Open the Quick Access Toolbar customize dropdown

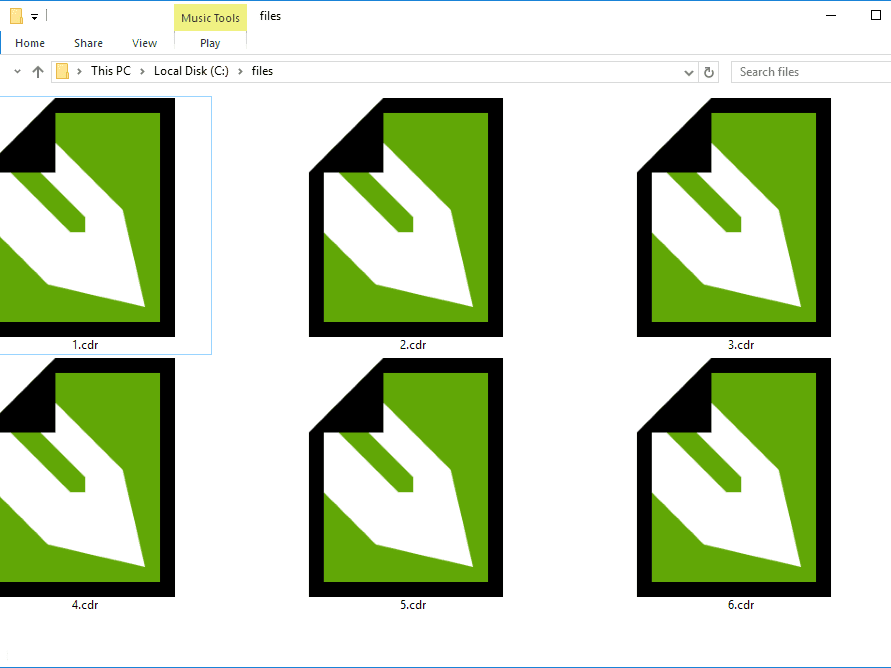point(34,17)
